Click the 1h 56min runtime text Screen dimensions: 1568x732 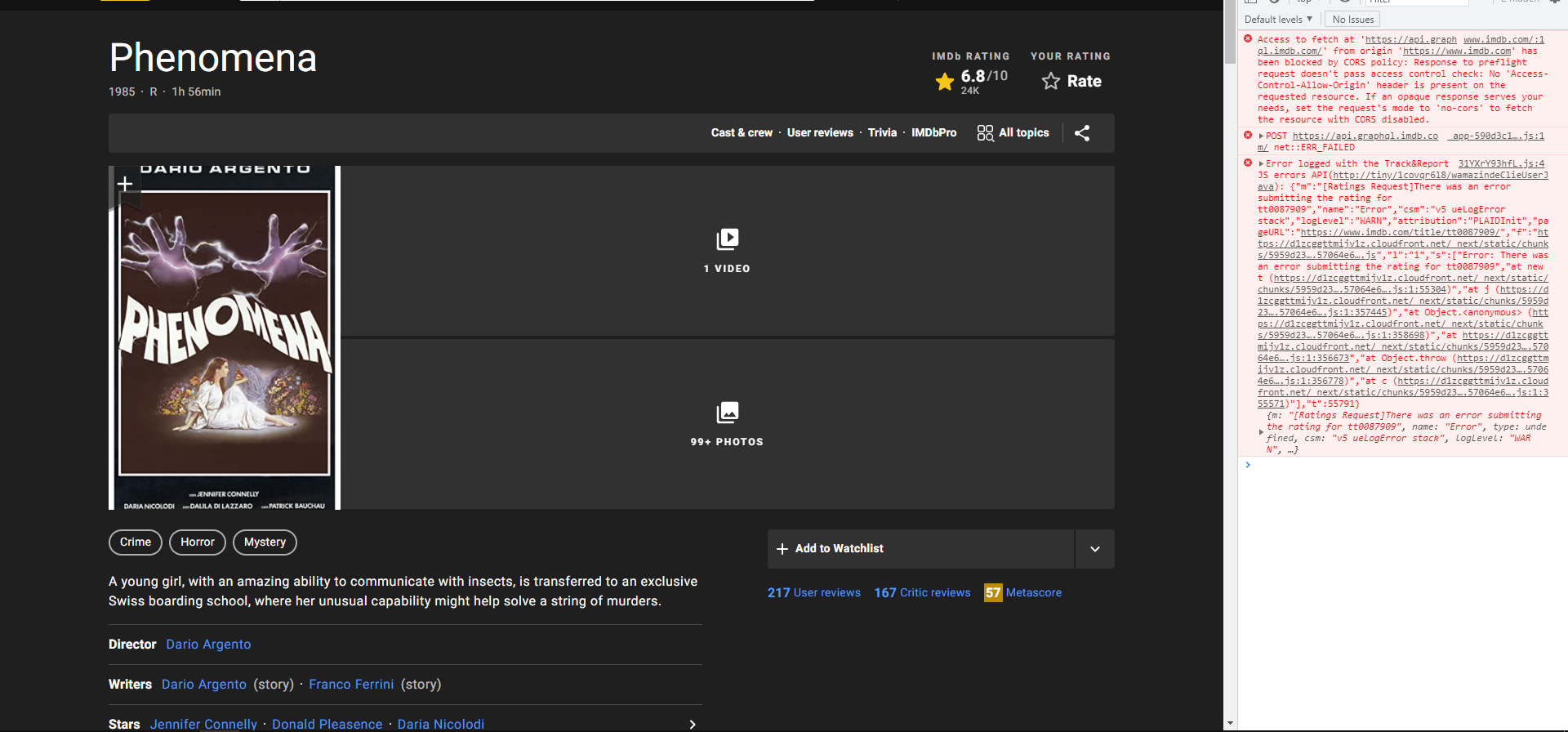196,92
